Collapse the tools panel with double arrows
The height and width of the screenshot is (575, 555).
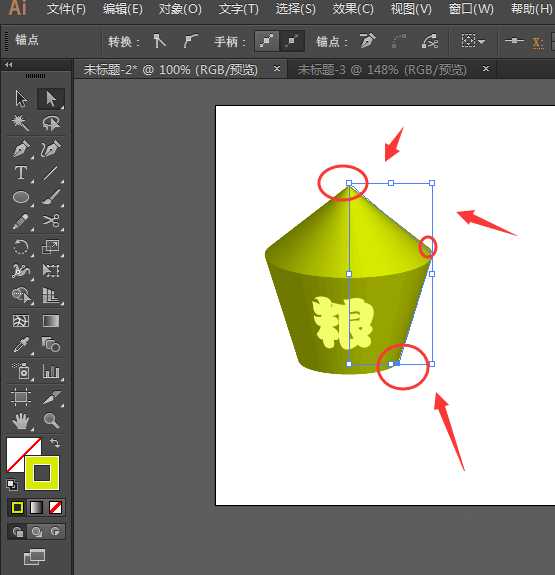pos(8,65)
